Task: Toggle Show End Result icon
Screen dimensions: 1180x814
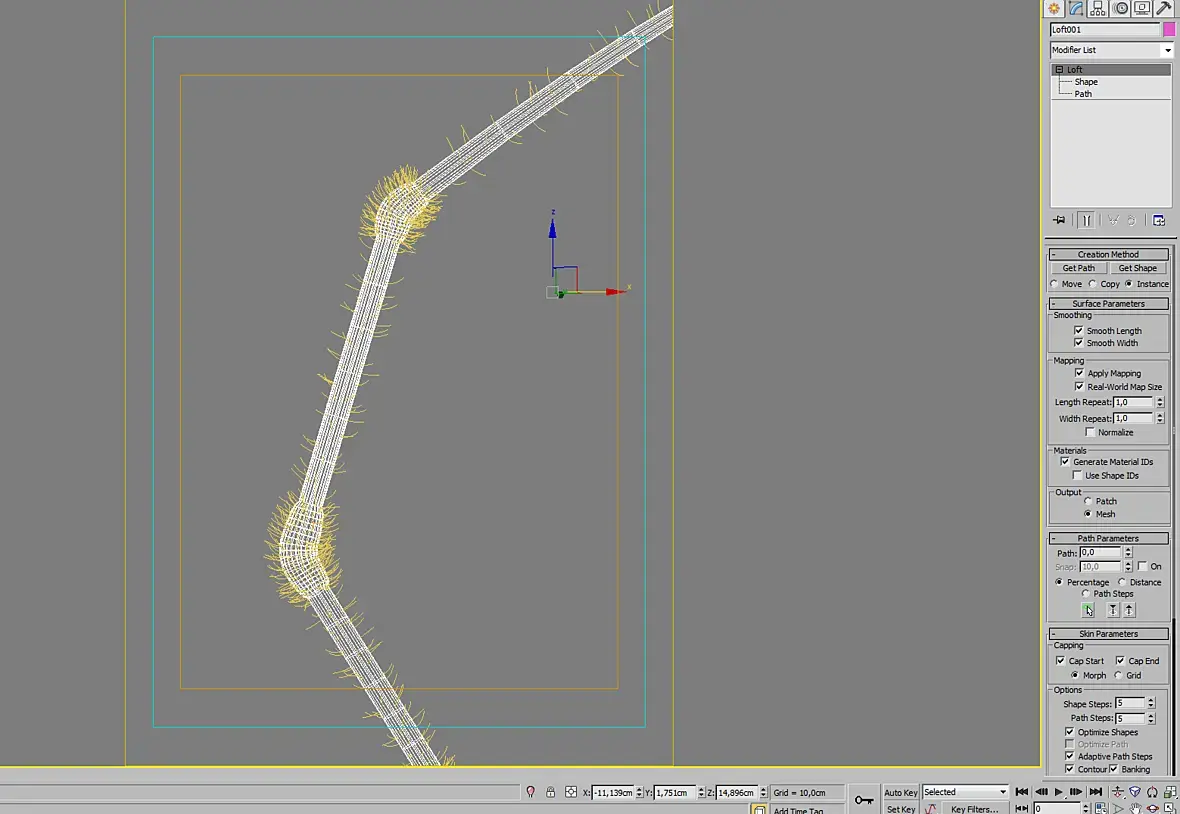Action: 1086,220
